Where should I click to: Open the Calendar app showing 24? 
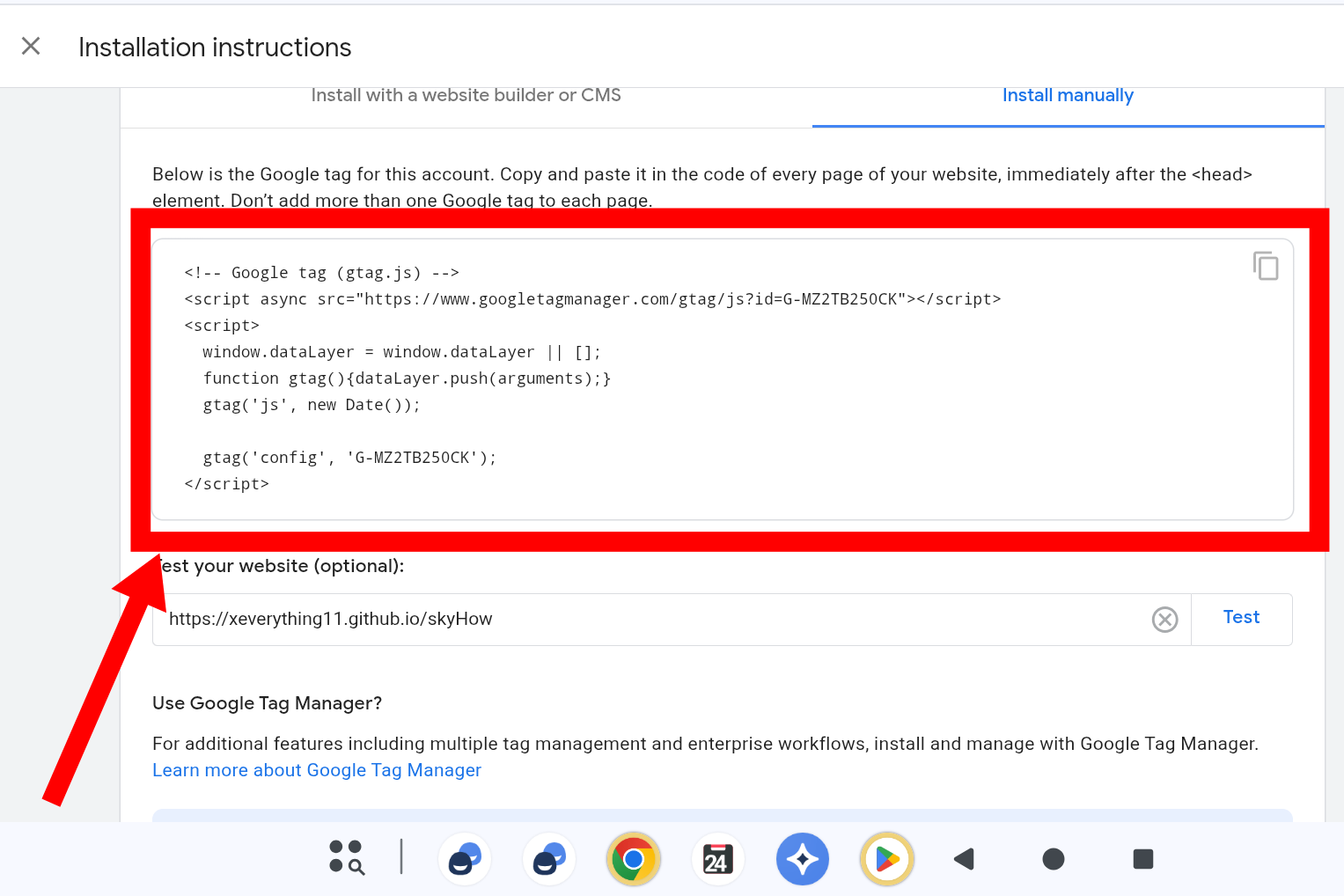(717, 859)
